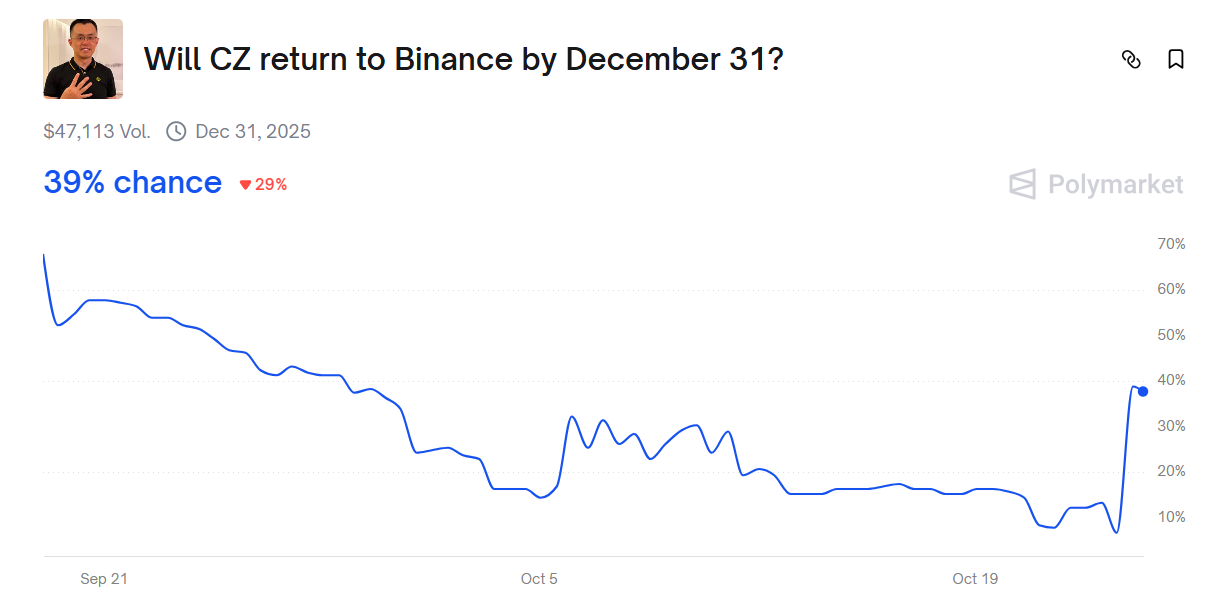The height and width of the screenshot is (601, 1205).
Task: Click the 29% change value
Action: [271, 185]
